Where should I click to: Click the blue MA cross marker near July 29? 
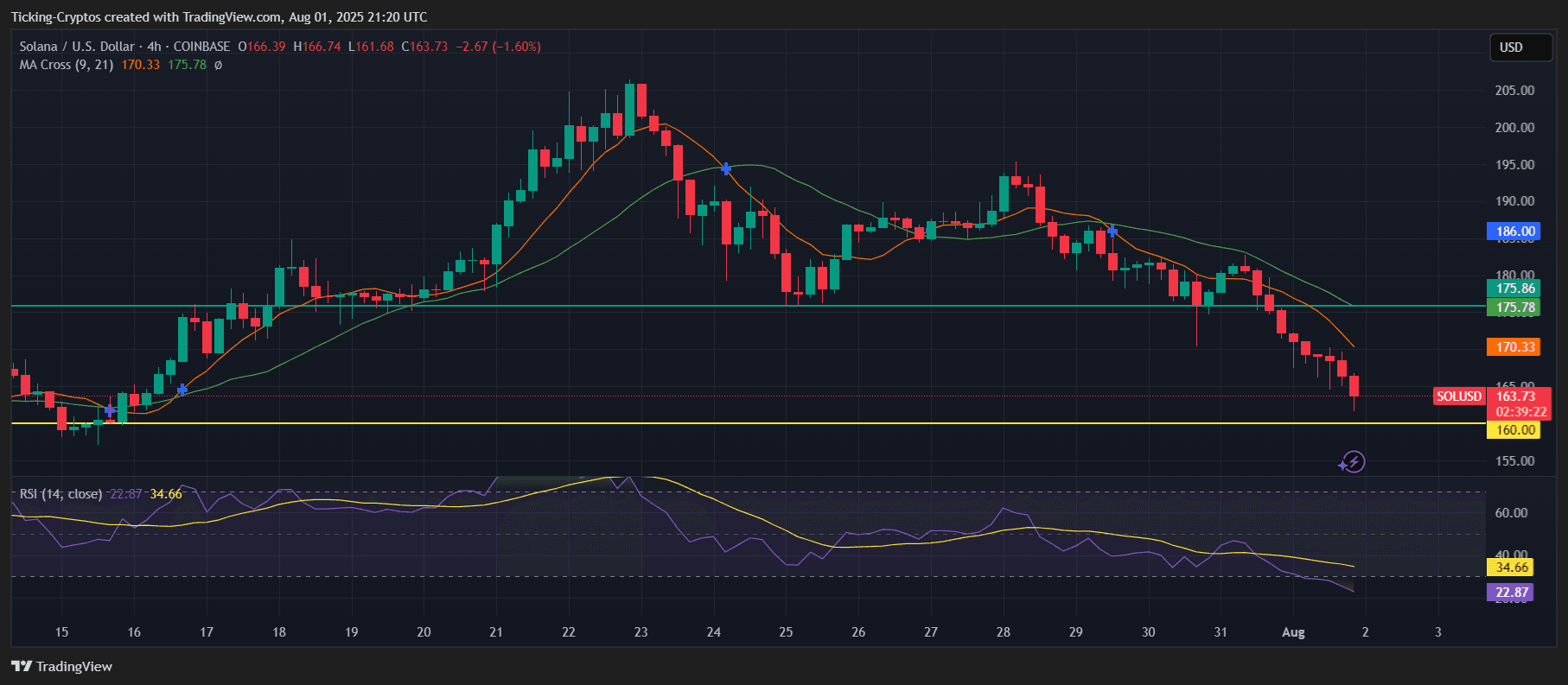(x=1112, y=231)
